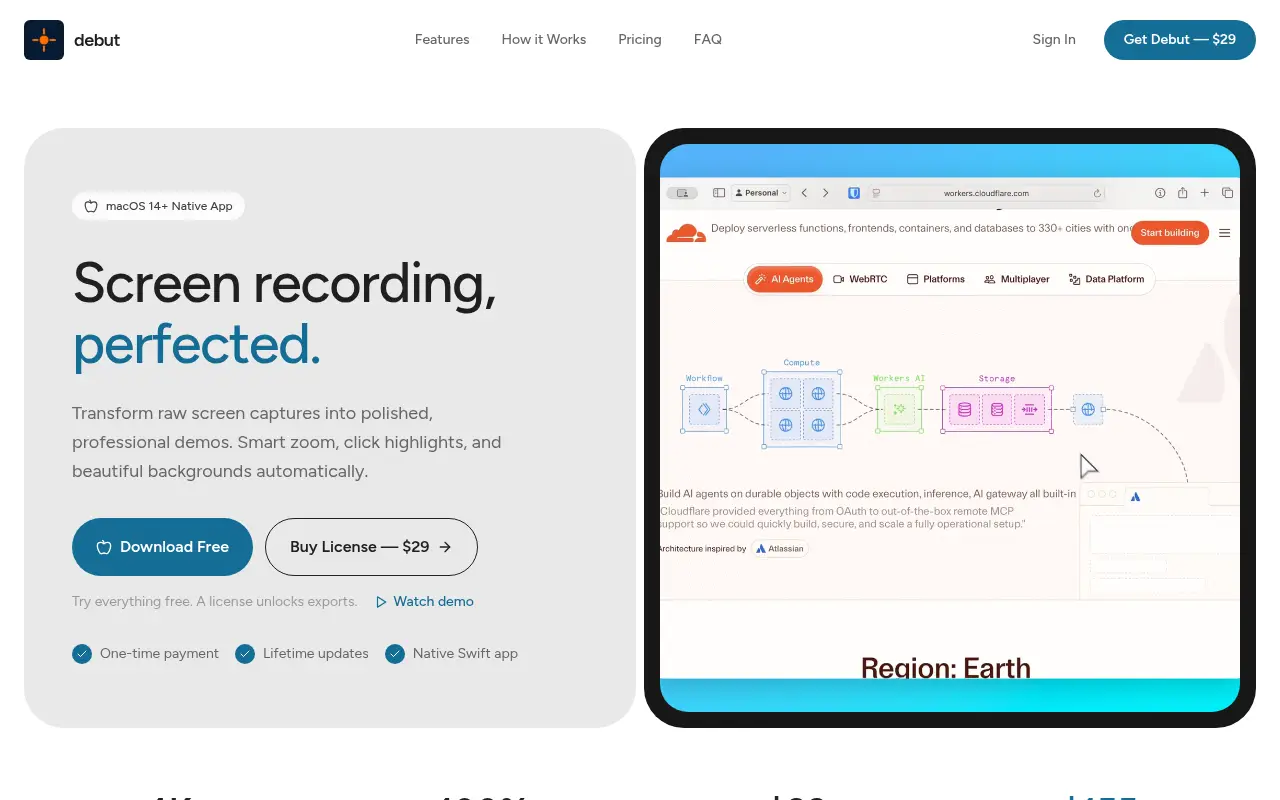Click the reload icon in address bar
Viewport: 1280px width, 800px height.
pos(1097,193)
